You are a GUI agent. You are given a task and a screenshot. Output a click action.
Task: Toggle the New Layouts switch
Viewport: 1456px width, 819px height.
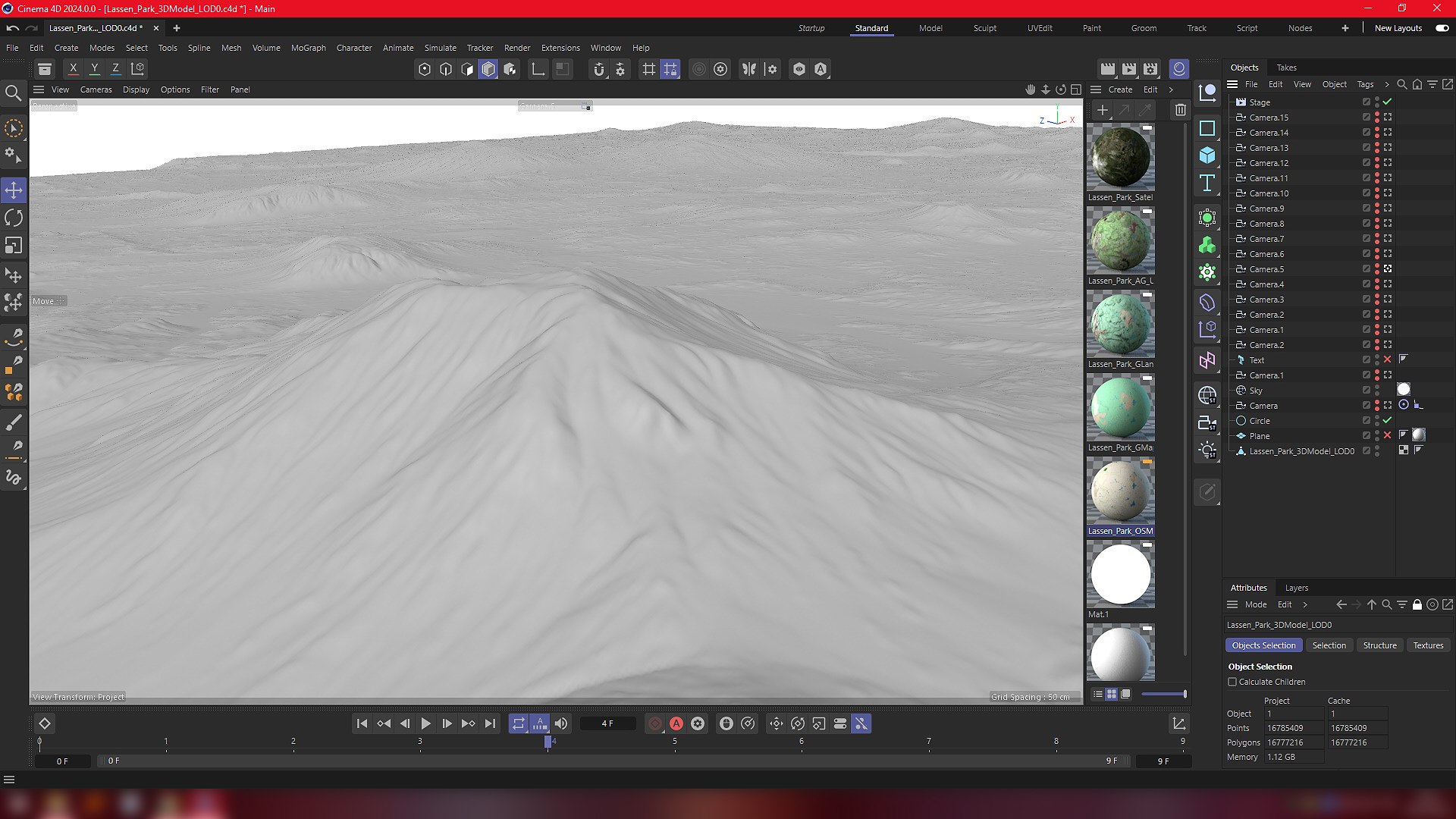coord(1442,28)
